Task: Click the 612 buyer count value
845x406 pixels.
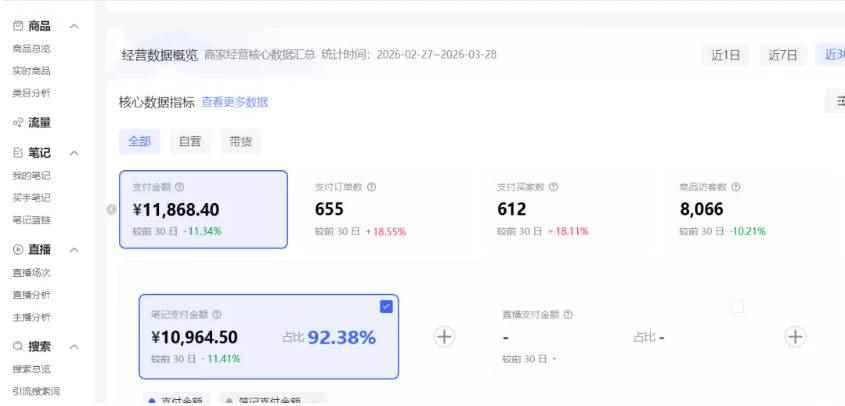Action: point(511,209)
